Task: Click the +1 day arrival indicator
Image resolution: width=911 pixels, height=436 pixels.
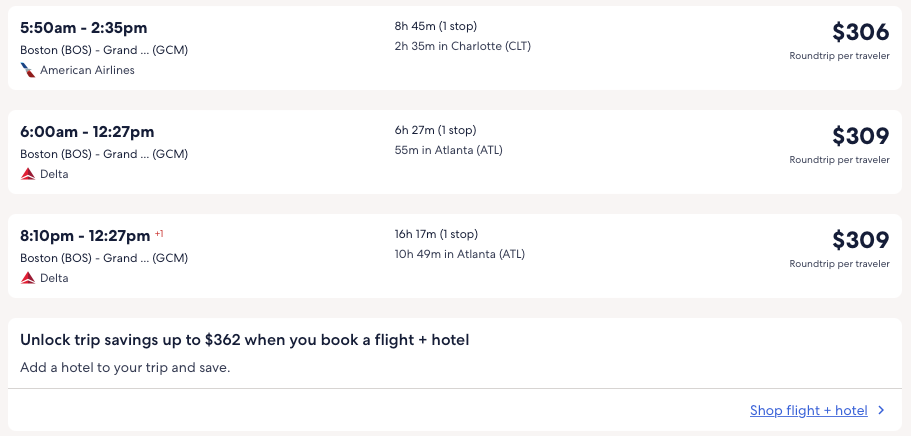Action: [159, 234]
